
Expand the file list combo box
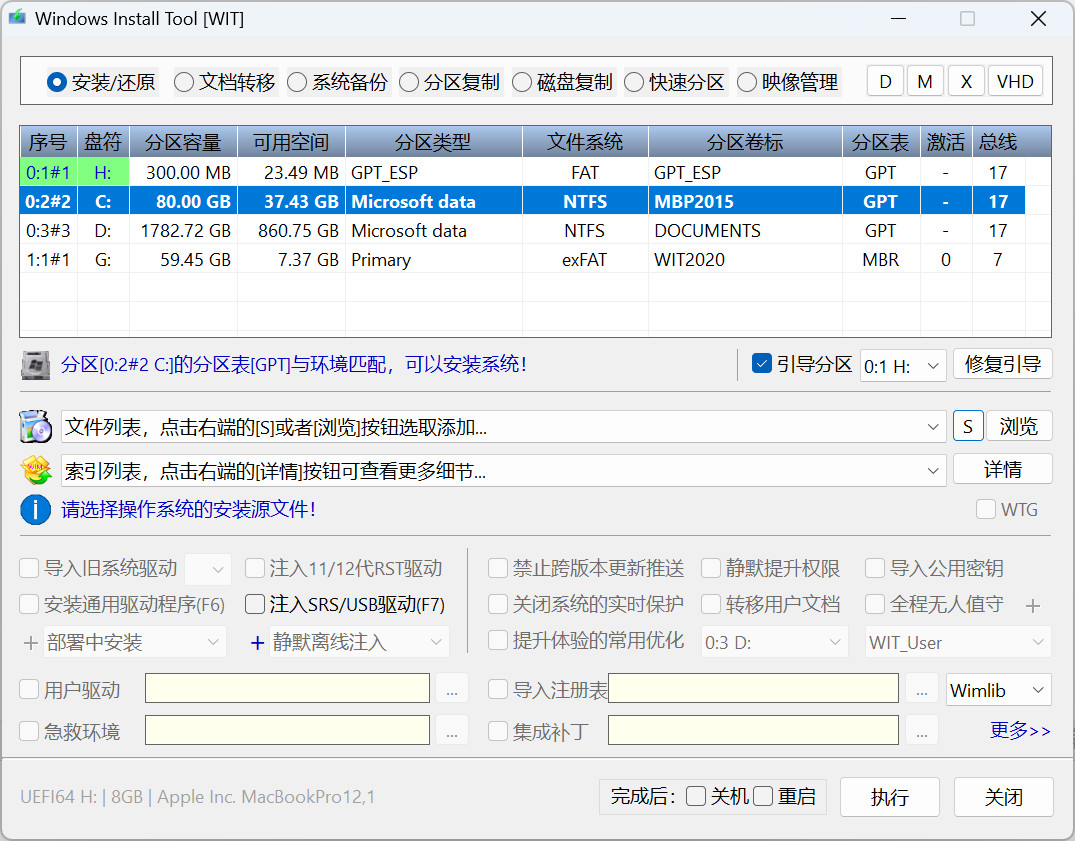934,428
